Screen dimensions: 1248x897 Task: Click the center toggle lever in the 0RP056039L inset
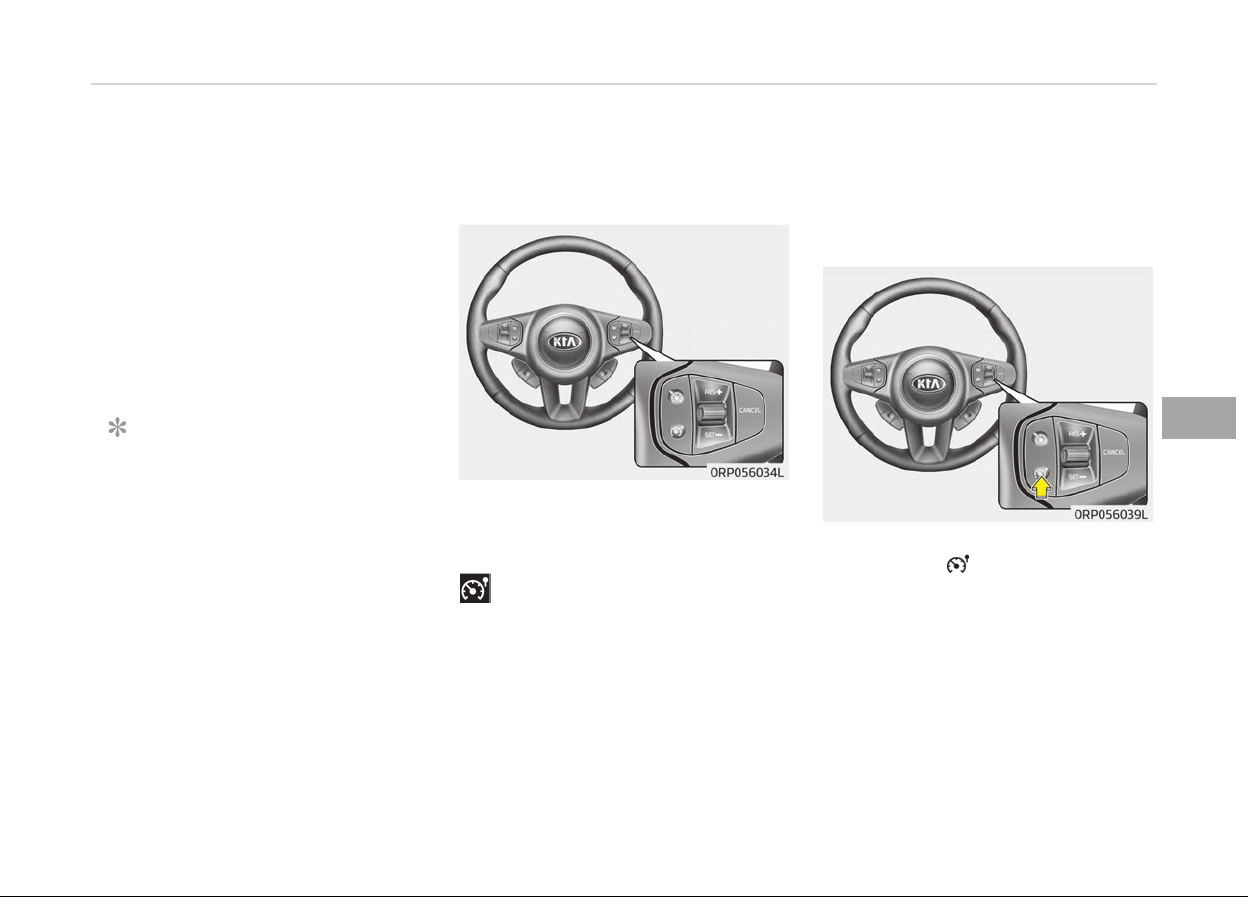point(1075,456)
